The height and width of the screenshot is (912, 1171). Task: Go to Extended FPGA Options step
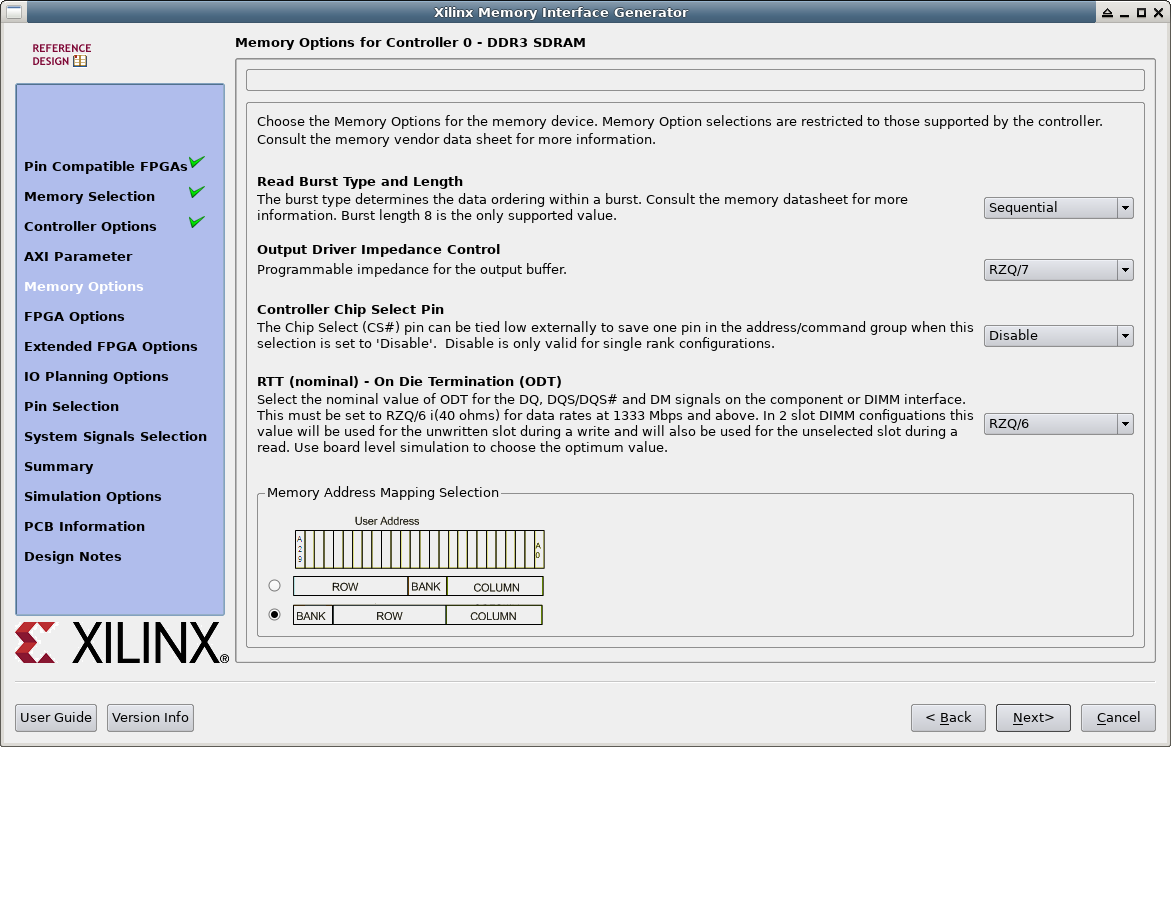[x=111, y=346]
